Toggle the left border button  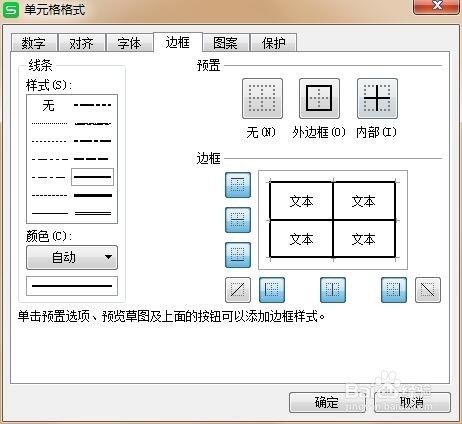click(x=272, y=290)
